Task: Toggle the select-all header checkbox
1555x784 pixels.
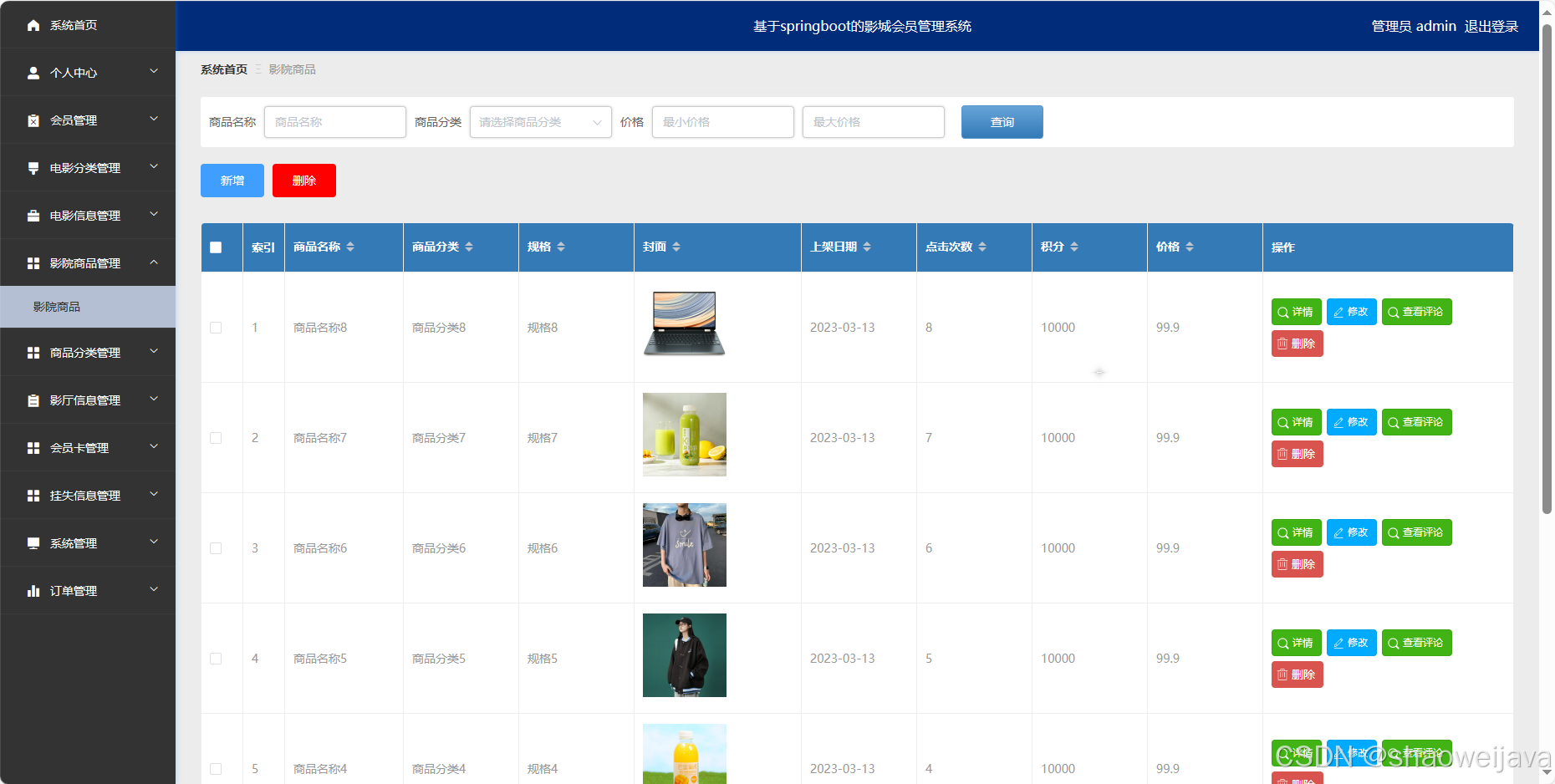Action: 216,247
